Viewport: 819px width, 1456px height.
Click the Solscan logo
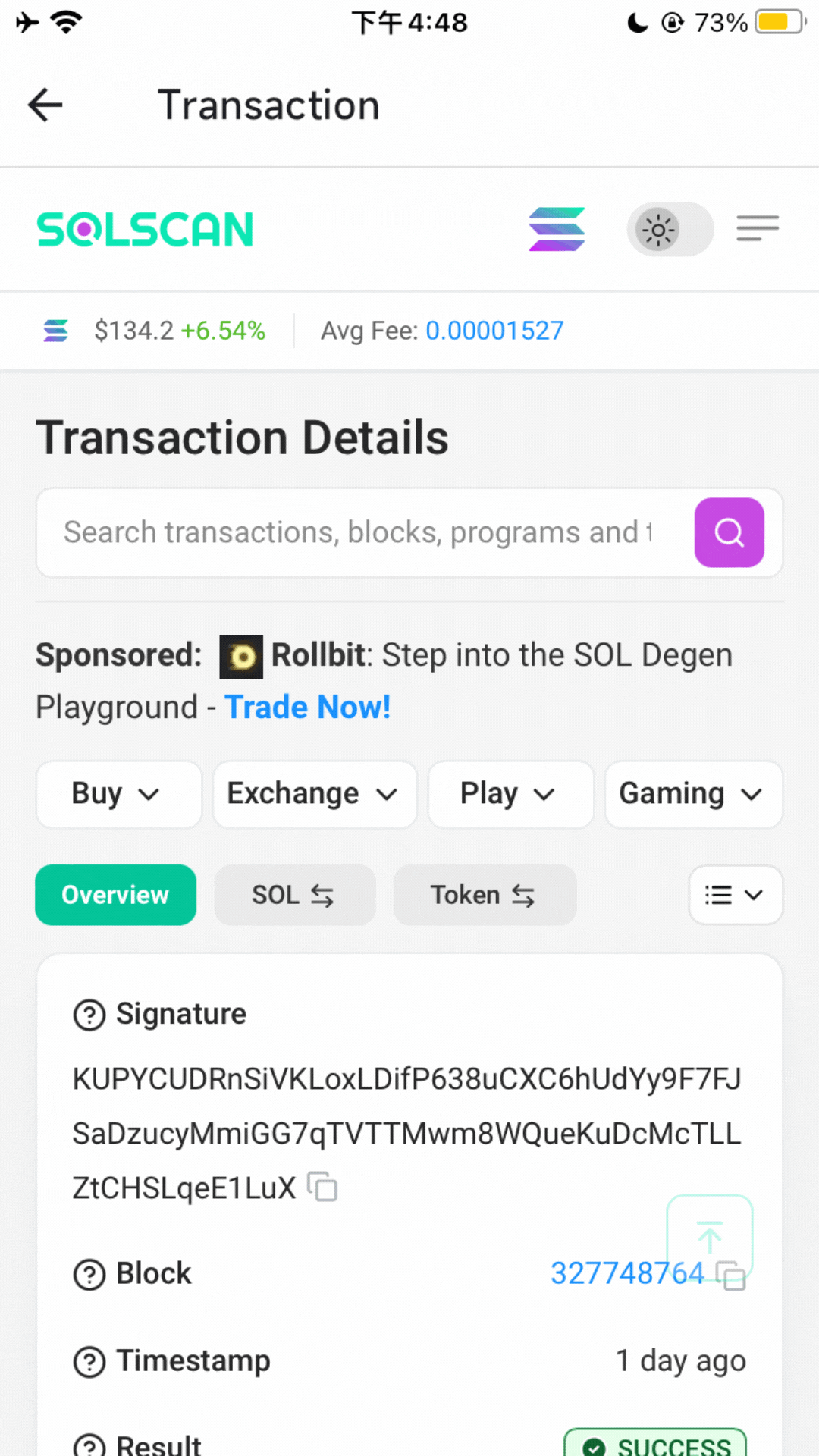(x=145, y=229)
